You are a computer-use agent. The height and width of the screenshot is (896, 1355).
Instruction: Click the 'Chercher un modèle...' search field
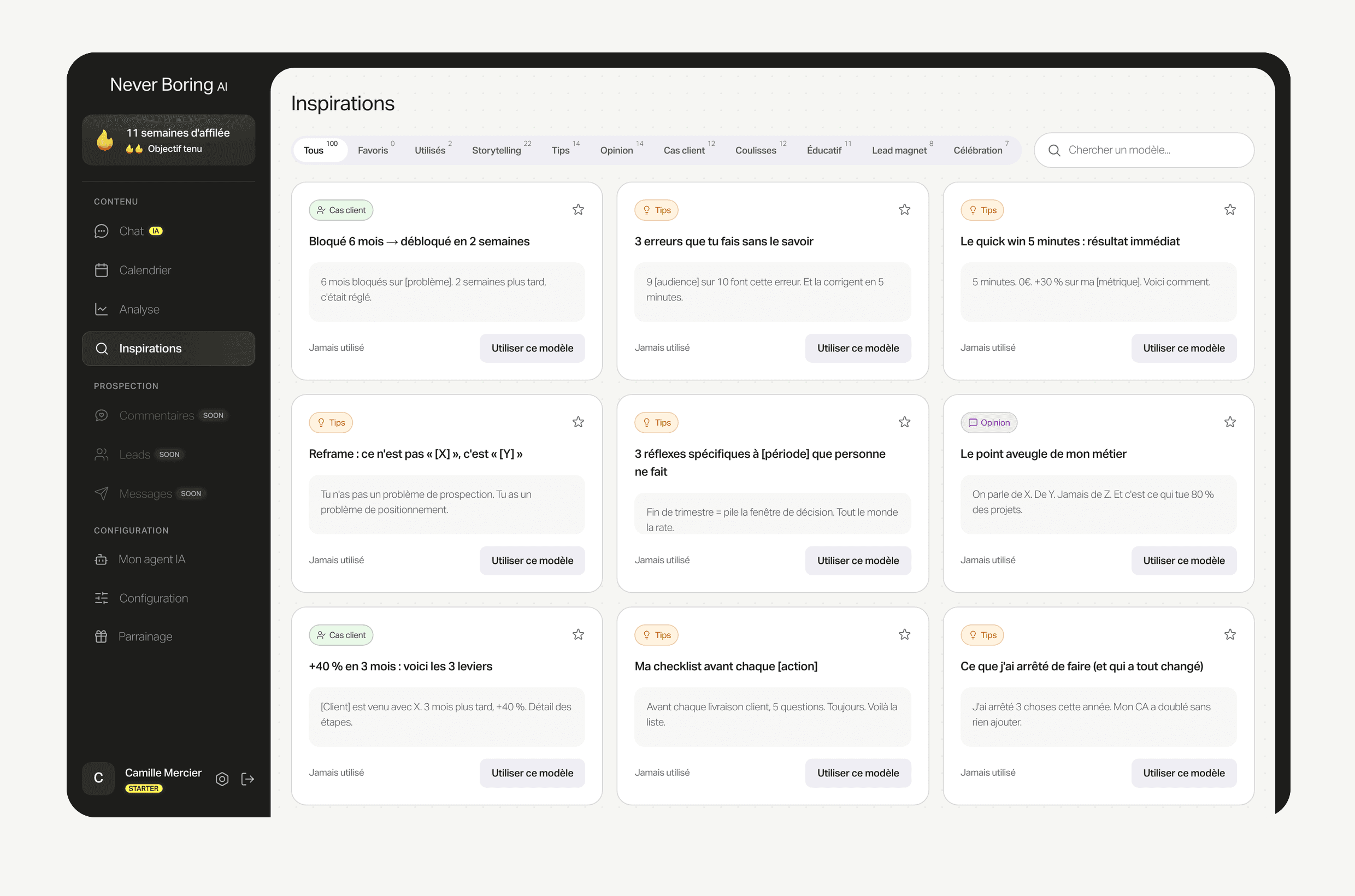(x=1144, y=150)
